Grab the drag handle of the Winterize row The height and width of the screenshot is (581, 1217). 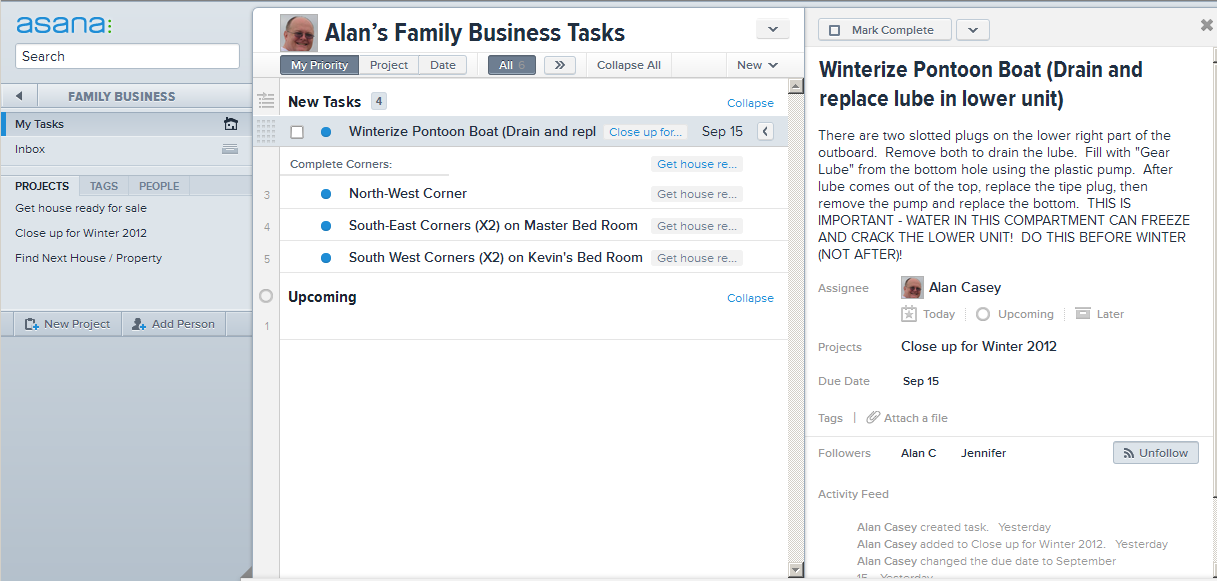coord(266,132)
